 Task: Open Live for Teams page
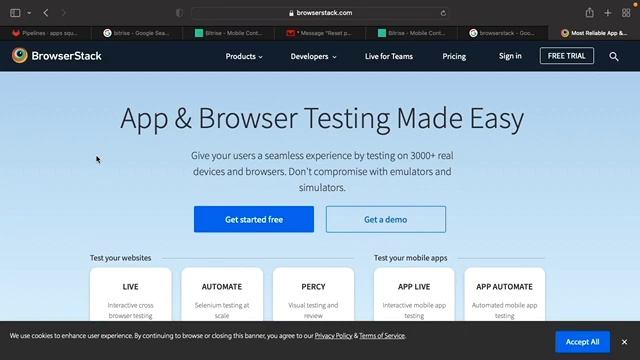click(x=389, y=56)
